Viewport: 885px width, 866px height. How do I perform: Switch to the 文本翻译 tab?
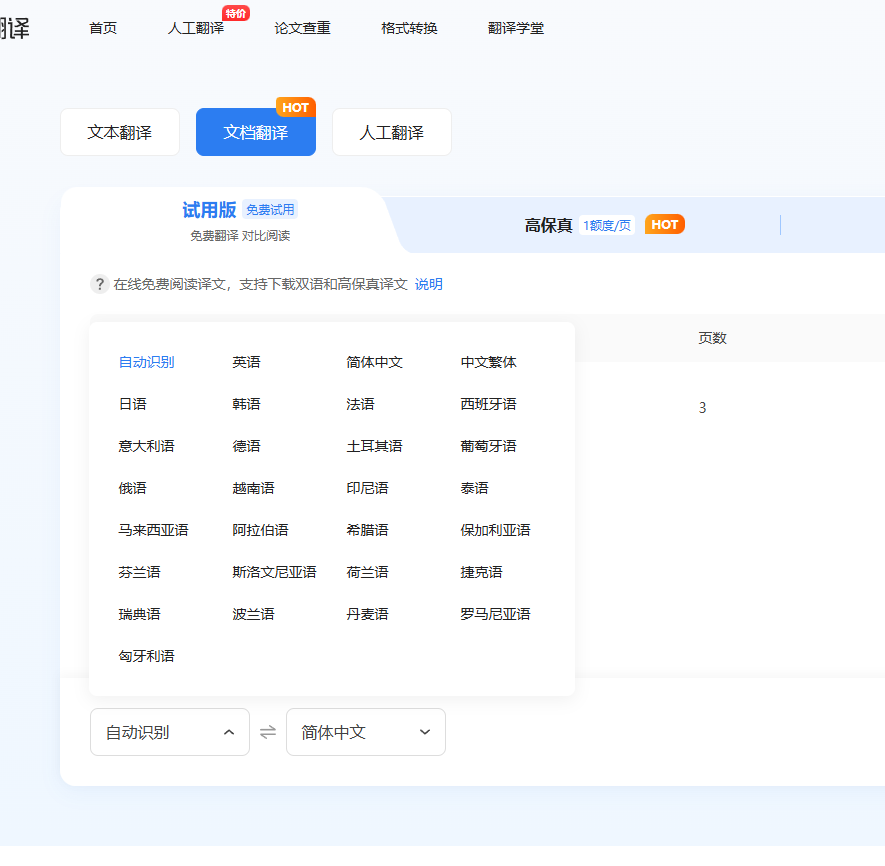pyautogui.click(x=120, y=132)
